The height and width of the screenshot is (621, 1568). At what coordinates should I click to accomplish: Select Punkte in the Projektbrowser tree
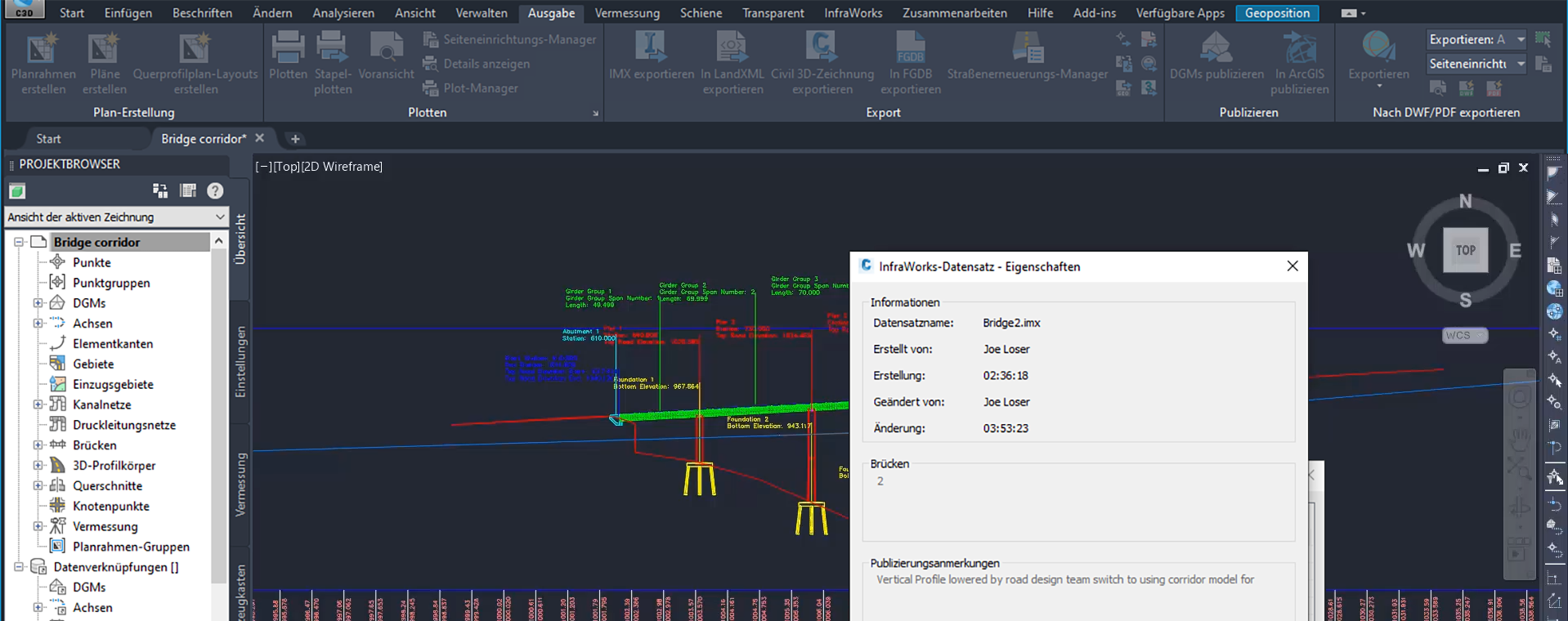click(x=92, y=262)
